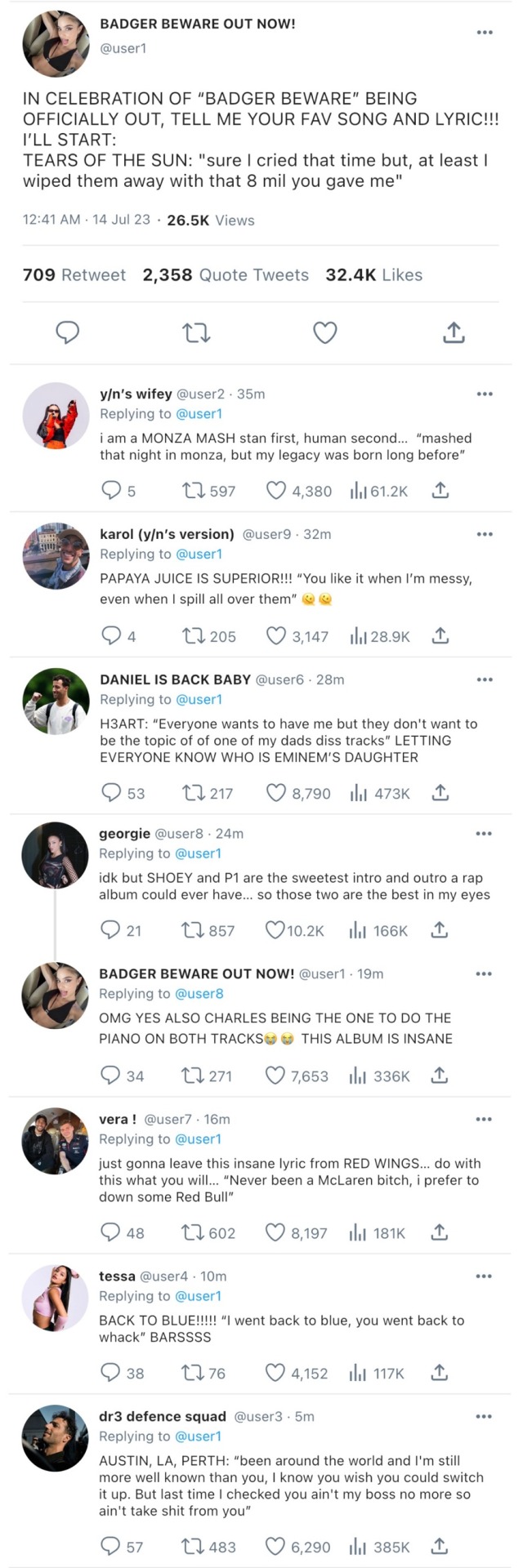Image resolution: width=523 pixels, height=1568 pixels.
Task: Like y/n's wifey's MONZA MASH reply
Action: 277,490
